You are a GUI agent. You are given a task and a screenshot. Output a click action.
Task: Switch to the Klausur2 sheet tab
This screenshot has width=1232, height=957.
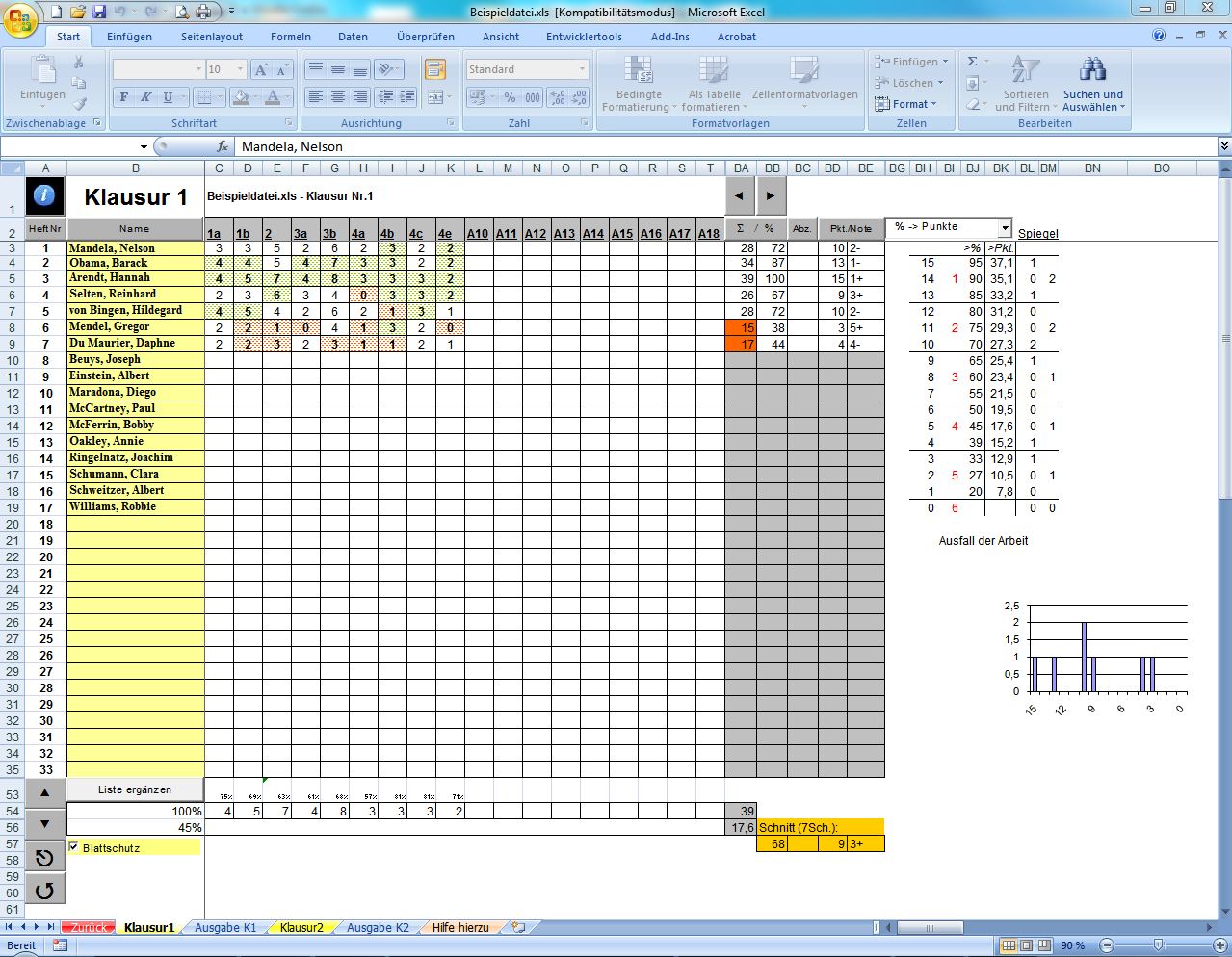pyautogui.click(x=301, y=927)
